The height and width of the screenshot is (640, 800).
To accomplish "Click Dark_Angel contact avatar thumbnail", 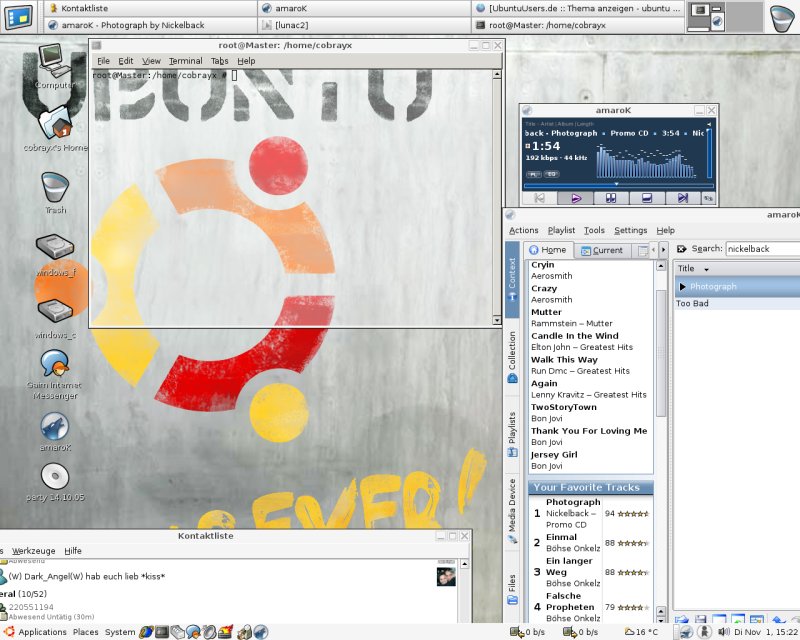I will pos(446,577).
